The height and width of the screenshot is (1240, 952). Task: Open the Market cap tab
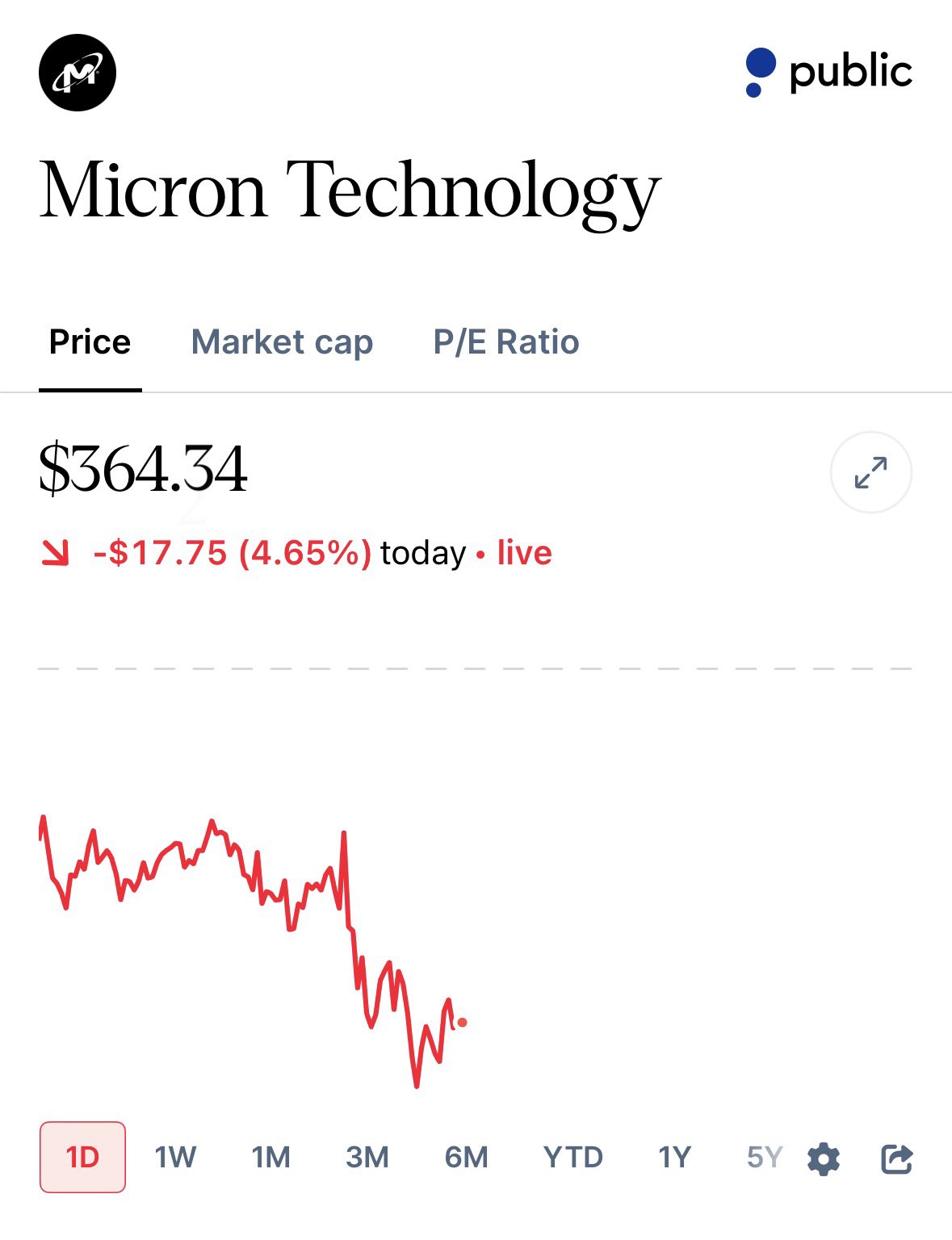click(x=282, y=342)
